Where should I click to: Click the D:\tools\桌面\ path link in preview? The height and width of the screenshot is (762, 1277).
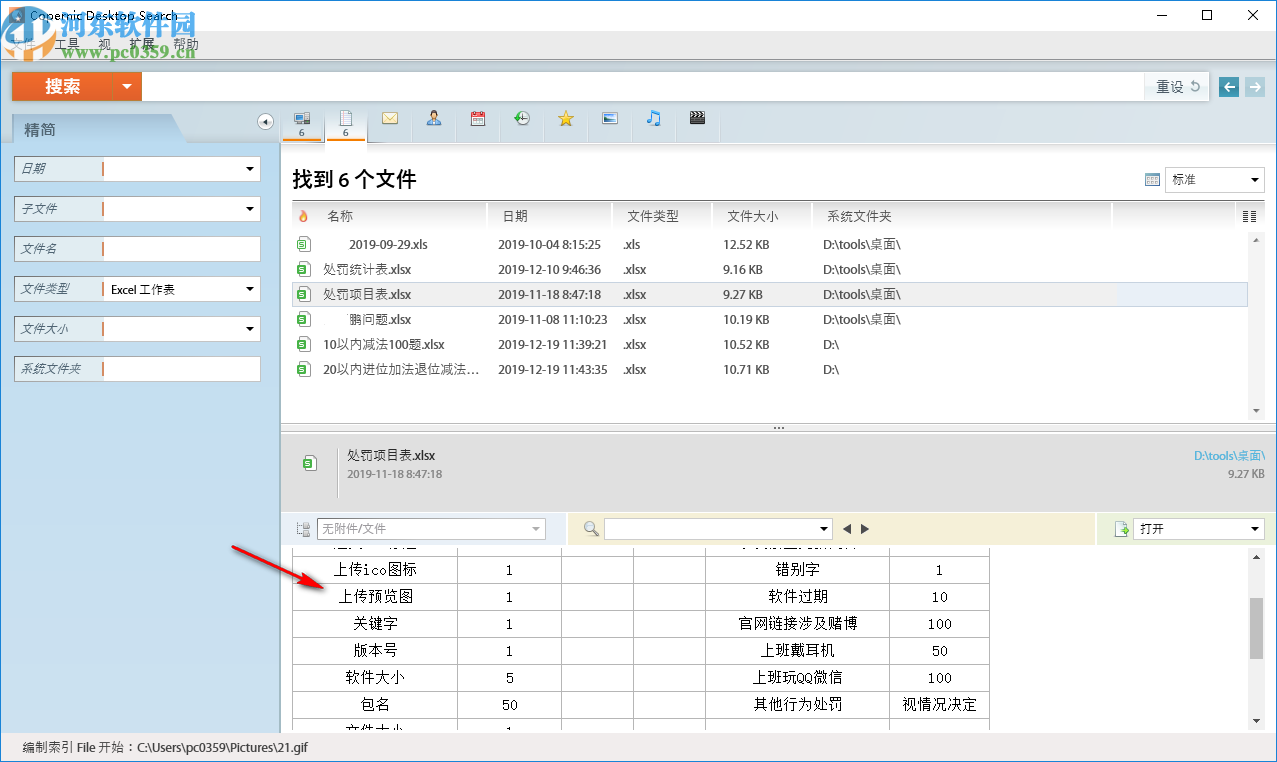[x=1232, y=454]
